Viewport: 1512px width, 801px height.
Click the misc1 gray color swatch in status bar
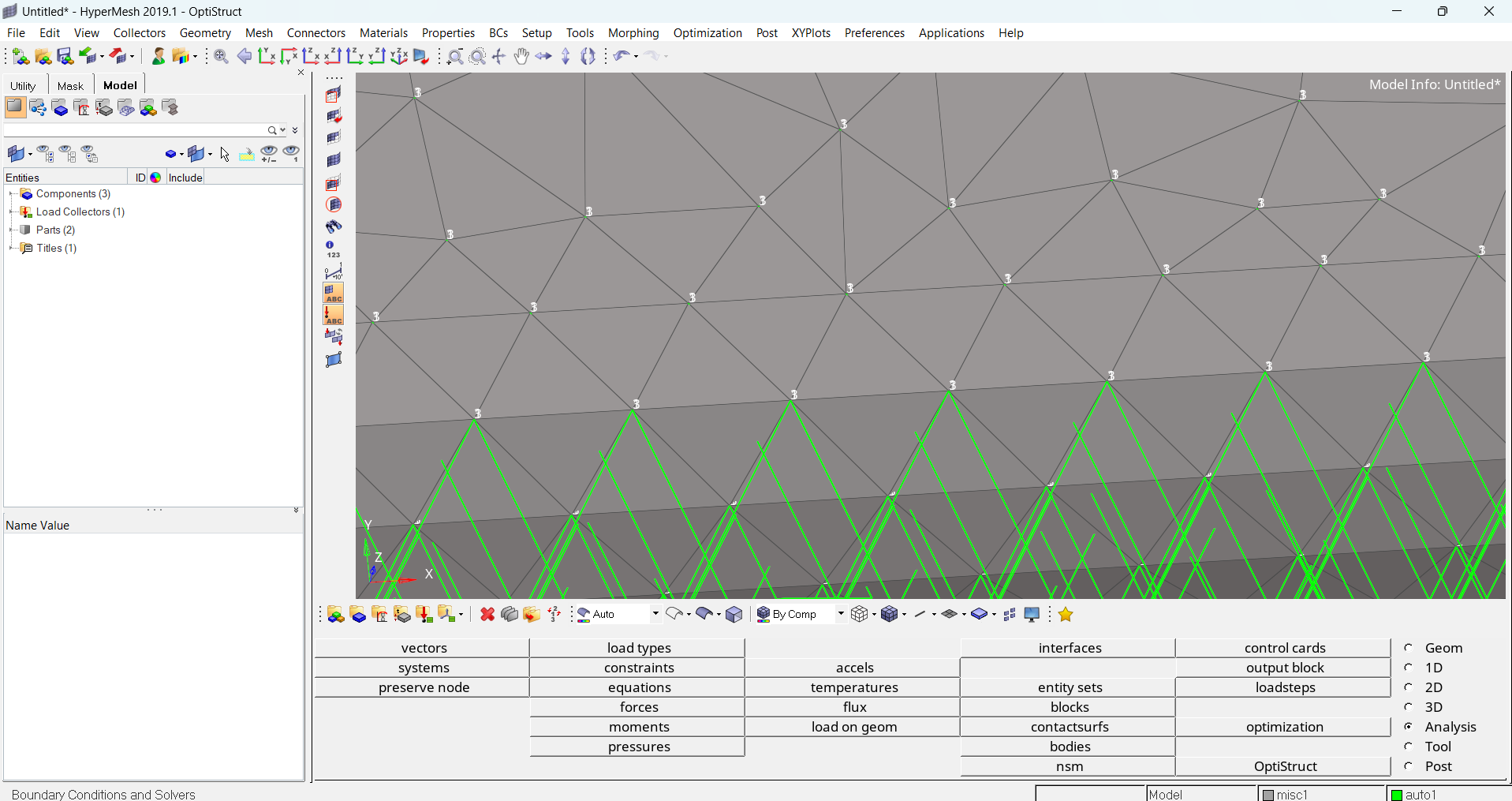tap(1268, 795)
